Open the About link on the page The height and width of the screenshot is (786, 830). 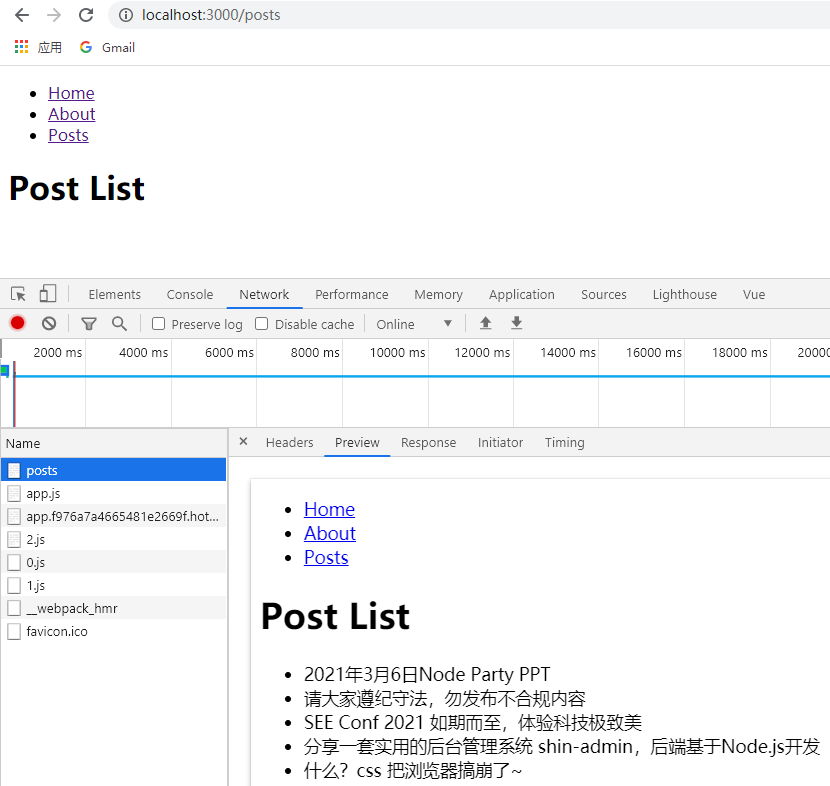(x=71, y=114)
